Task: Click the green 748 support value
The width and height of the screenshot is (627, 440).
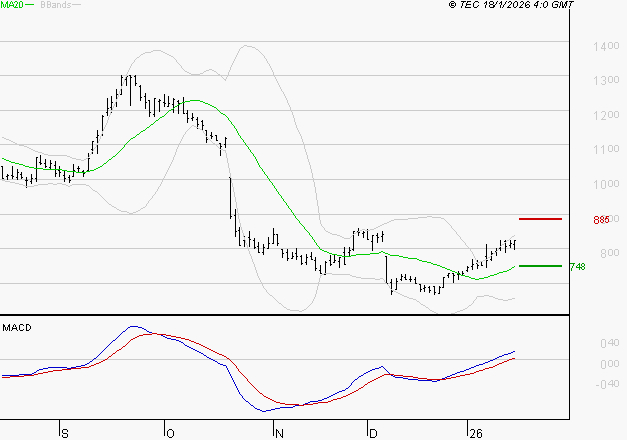Action: coord(577,266)
